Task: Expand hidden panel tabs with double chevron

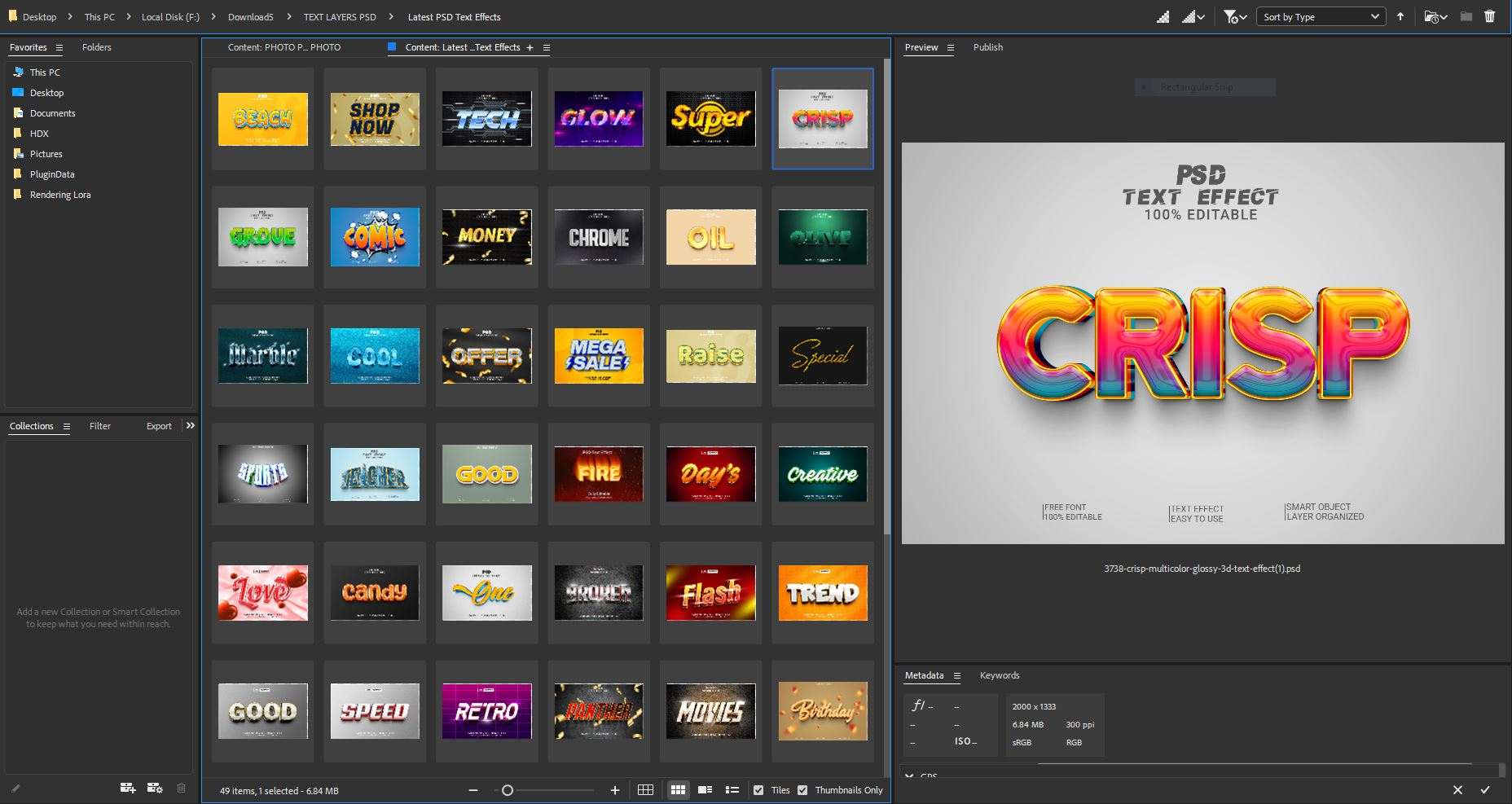Action: [x=191, y=425]
